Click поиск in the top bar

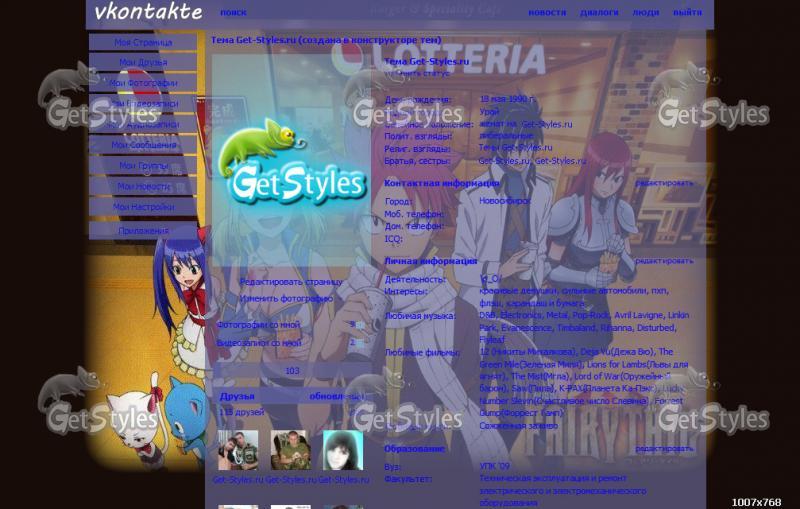click(233, 13)
